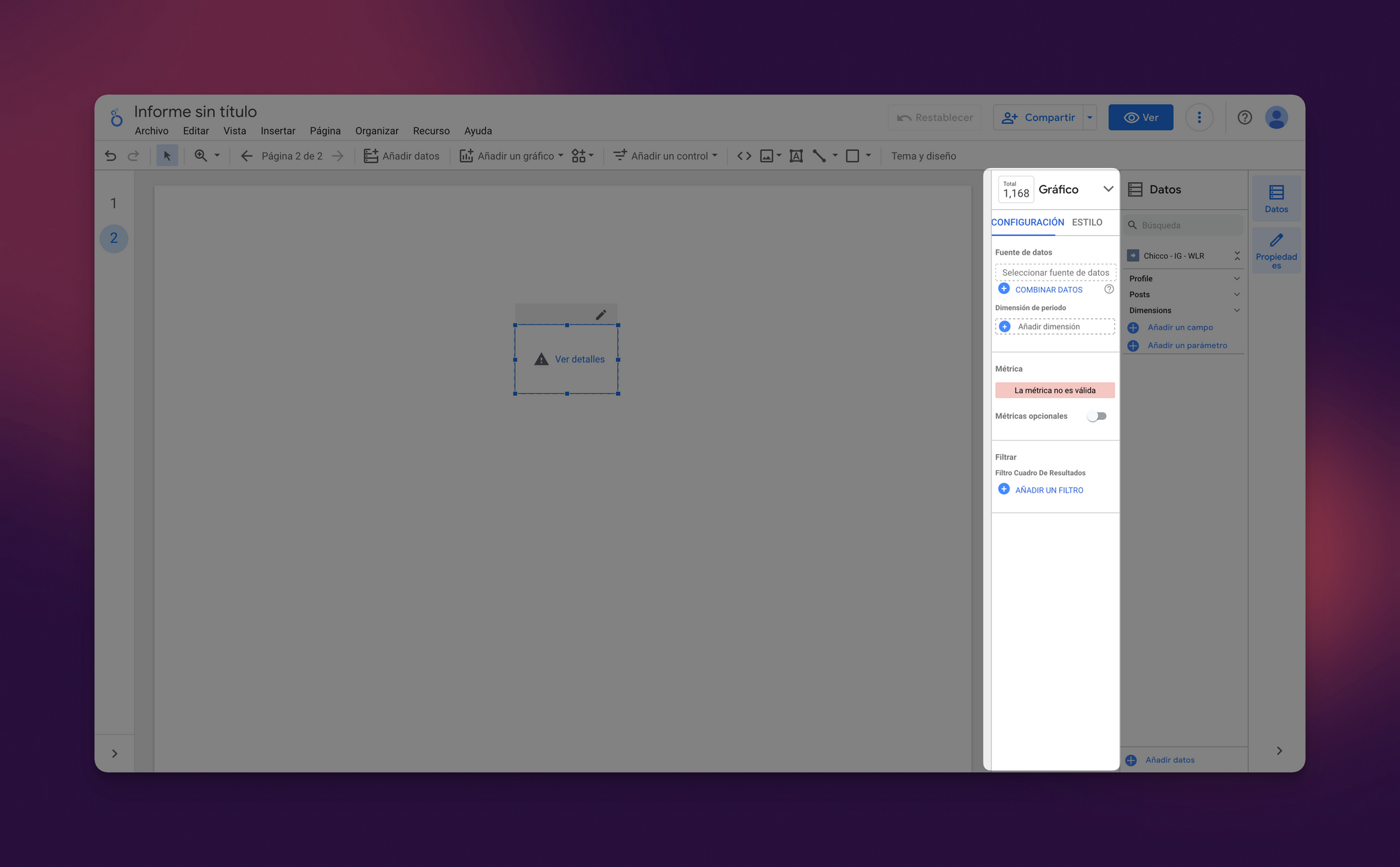Toggle Métricas opcionales switch
This screenshot has width=1400, height=867.
click(x=1097, y=416)
